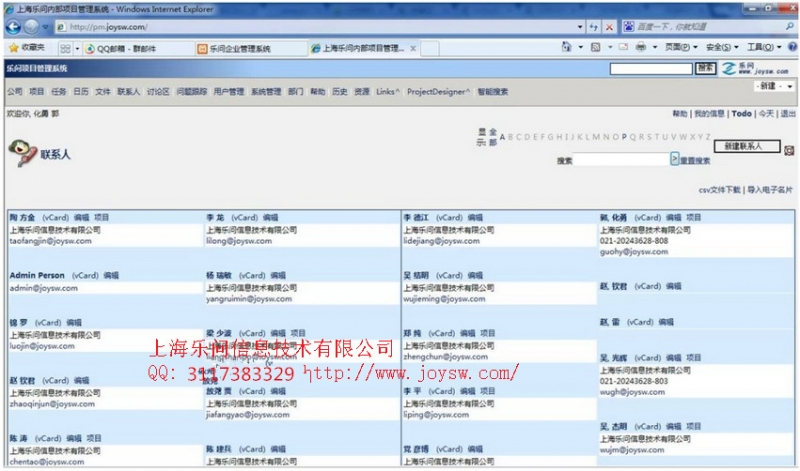Click the Read Mail envelope icon
Viewport: 800px width, 471px height.
pyautogui.click(x=623, y=47)
